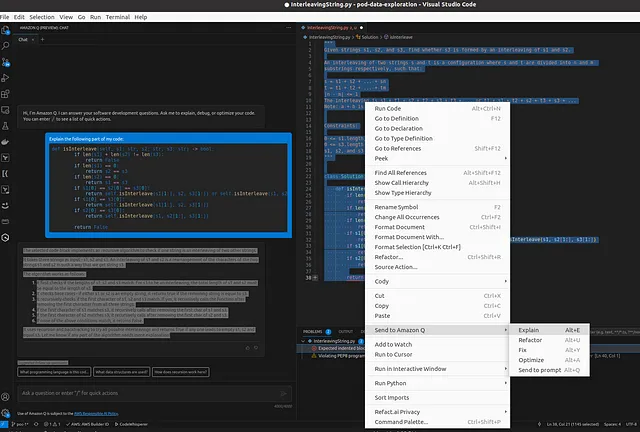Open the Terminal menu
This screenshot has height=432, width=640.
point(118,17)
